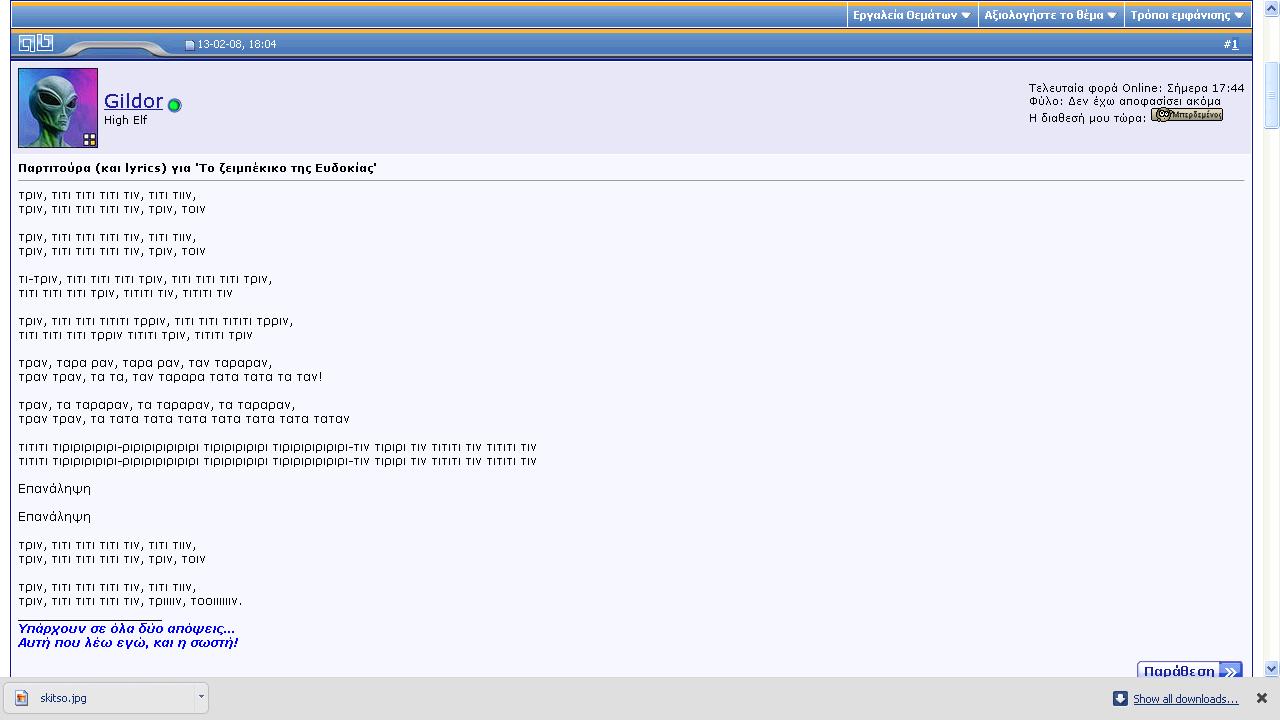Open skitso.jpg download options arrow

click(201, 697)
